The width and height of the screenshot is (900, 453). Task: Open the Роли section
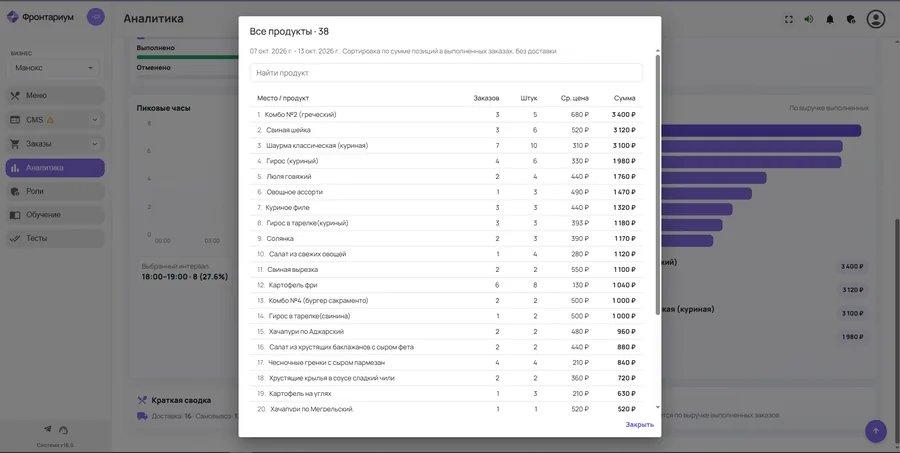pyautogui.click(x=55, y=191)
